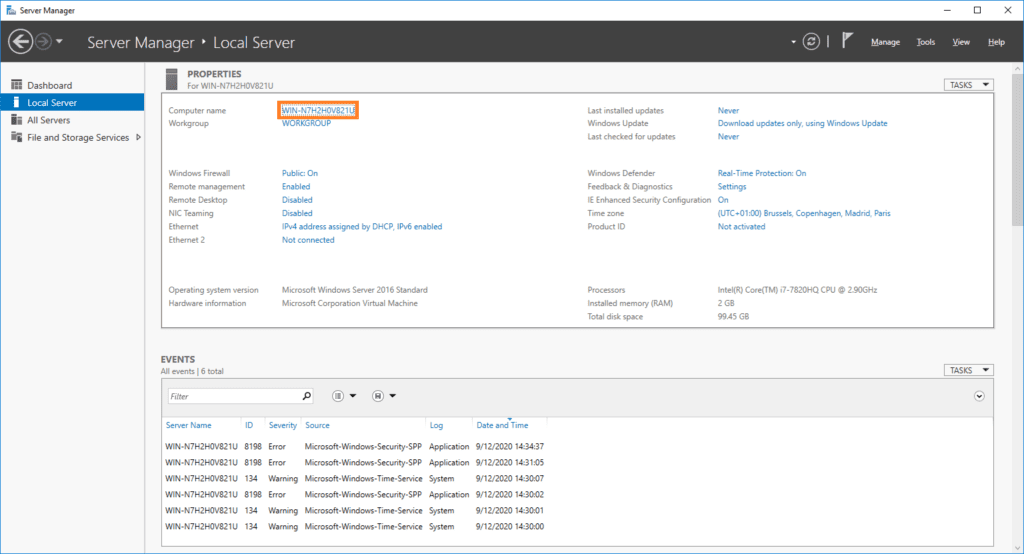Click Remote management Enabled link
This screenshot has height=554, width=1024.
pos(296,186)
